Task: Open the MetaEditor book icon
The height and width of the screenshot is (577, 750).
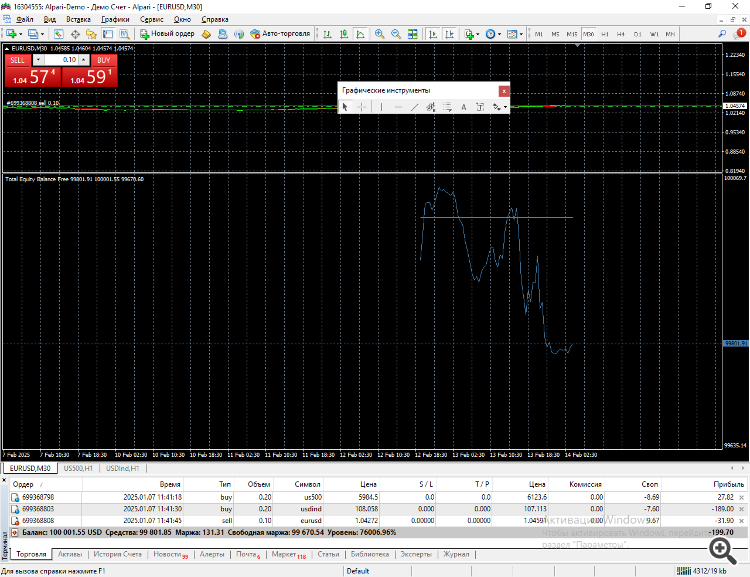Action: coord(206,34)
